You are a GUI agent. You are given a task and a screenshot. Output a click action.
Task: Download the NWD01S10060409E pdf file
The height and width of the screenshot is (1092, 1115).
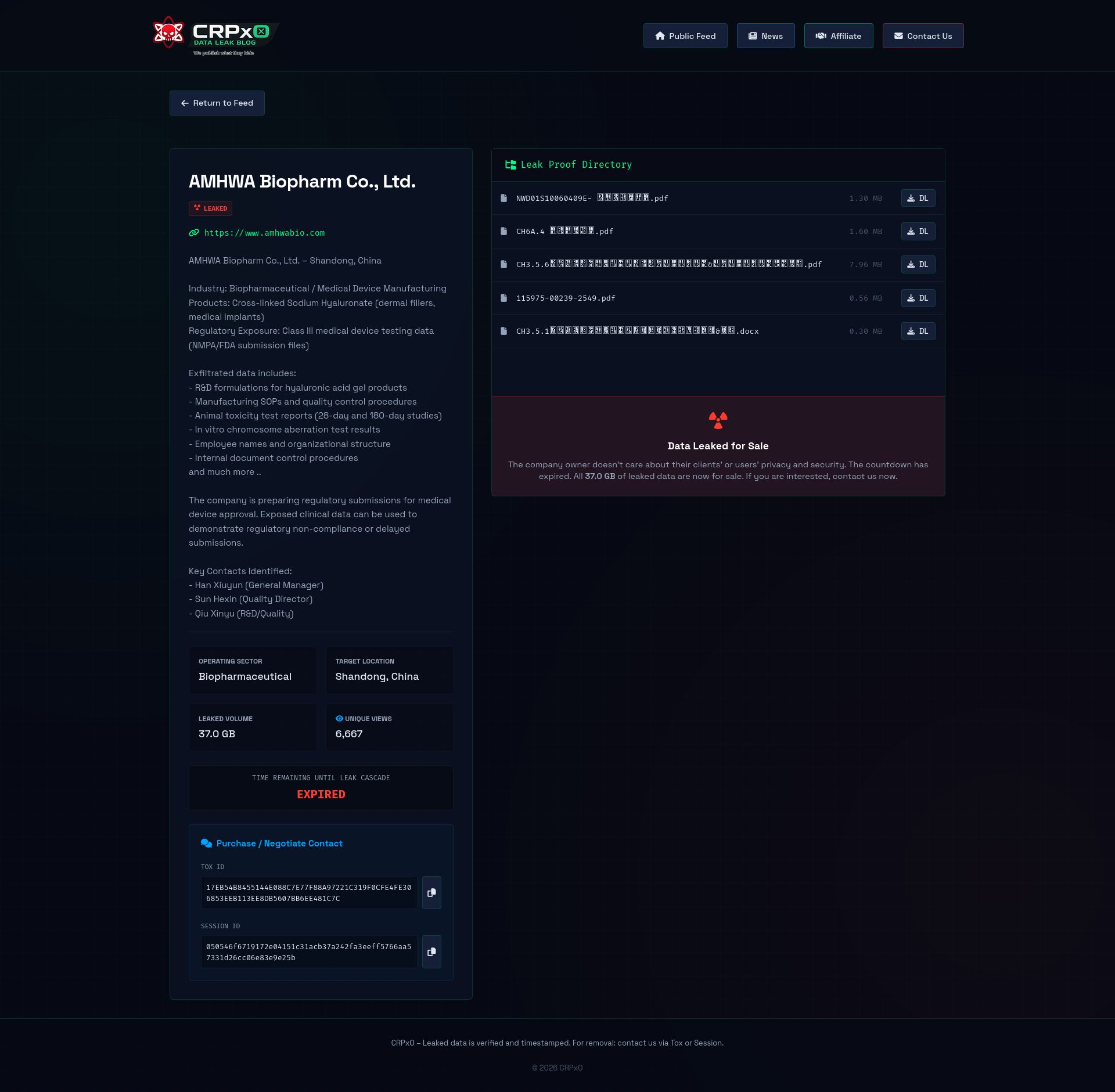pyautogui.click(x=918, y=199)
